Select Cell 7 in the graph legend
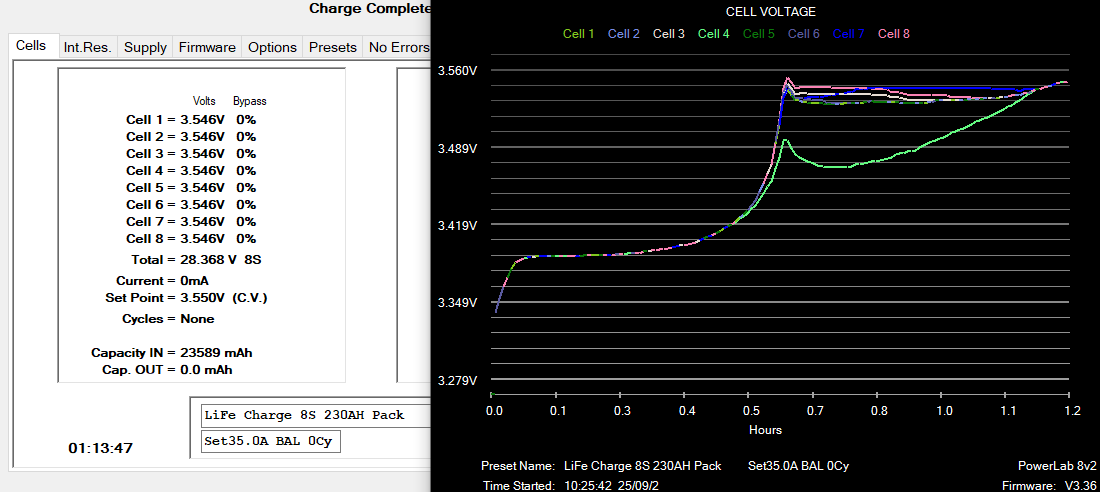The width and height of the screenshot is (1100, 492). pos(848,34)
